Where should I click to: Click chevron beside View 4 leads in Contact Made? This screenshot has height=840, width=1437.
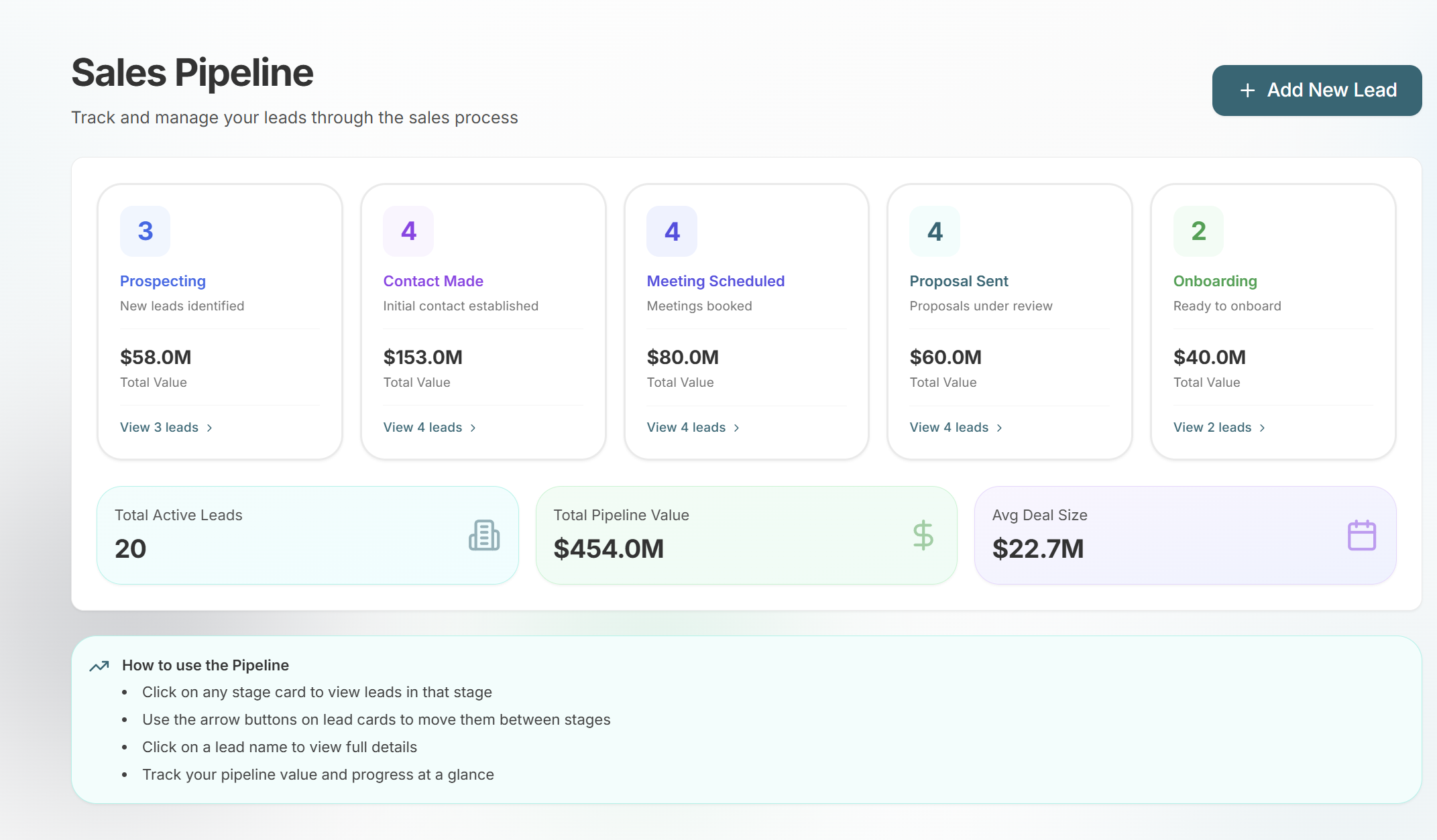coord(473,428)
